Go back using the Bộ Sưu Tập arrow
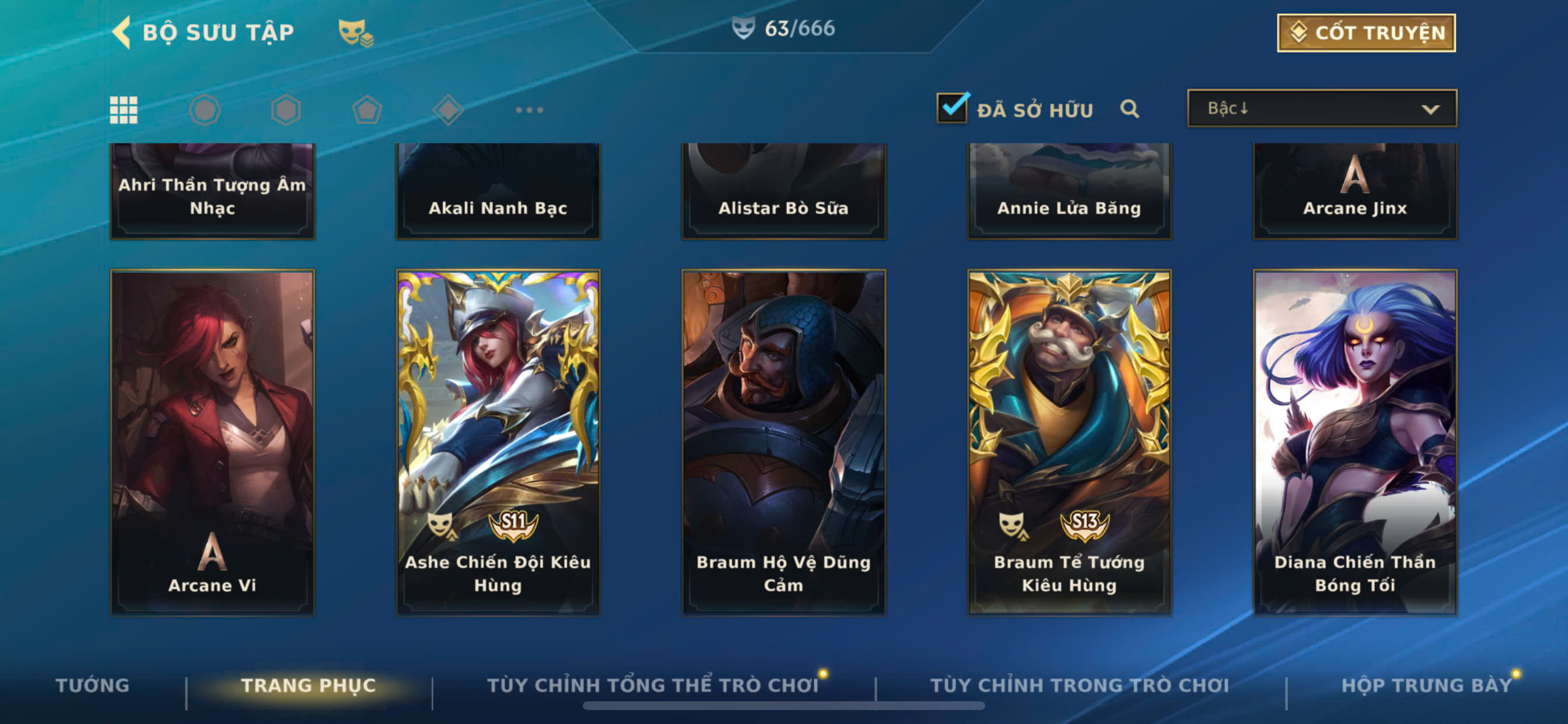 click(122, 32)
